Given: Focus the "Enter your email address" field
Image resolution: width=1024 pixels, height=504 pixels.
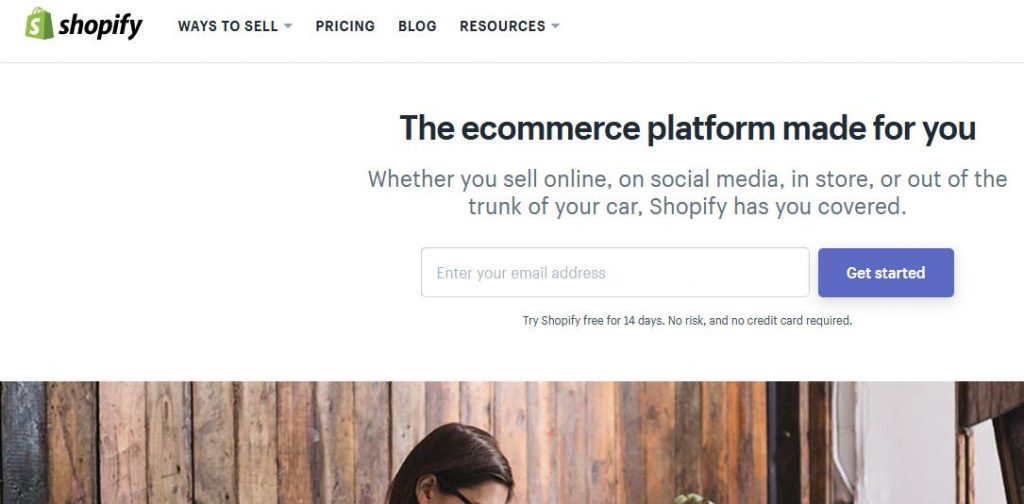Looking at the screenshot, I should (x=614, y=273).
